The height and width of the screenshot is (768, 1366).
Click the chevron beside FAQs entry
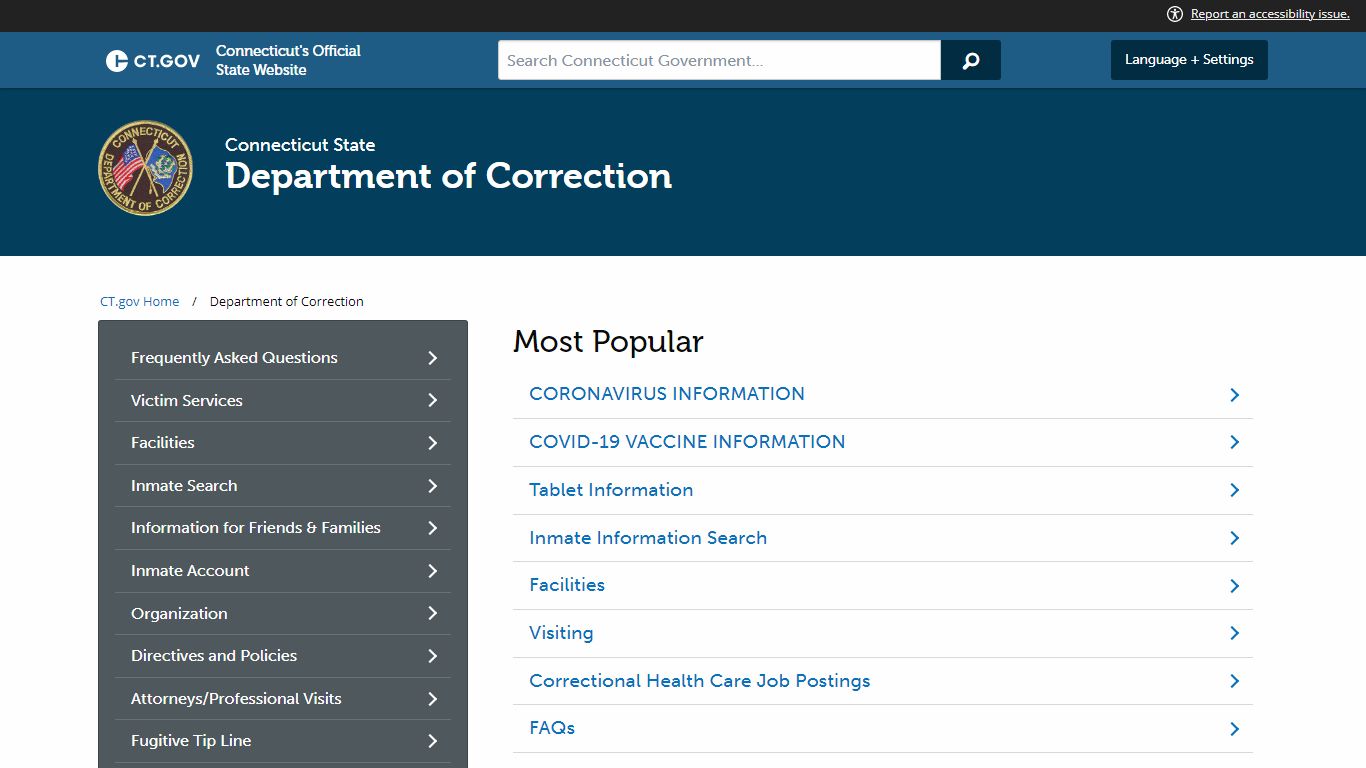coord(1234,729)
